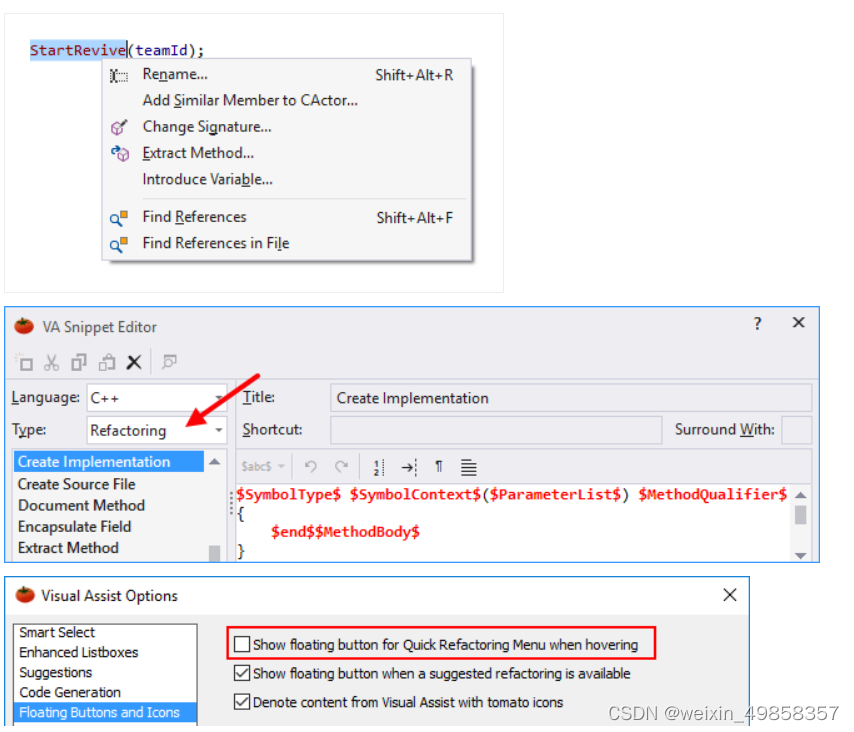Click the find snippet toolbar icon
Image resolution: width=854 pixels, height=732 pixels.
coord(169,362)
